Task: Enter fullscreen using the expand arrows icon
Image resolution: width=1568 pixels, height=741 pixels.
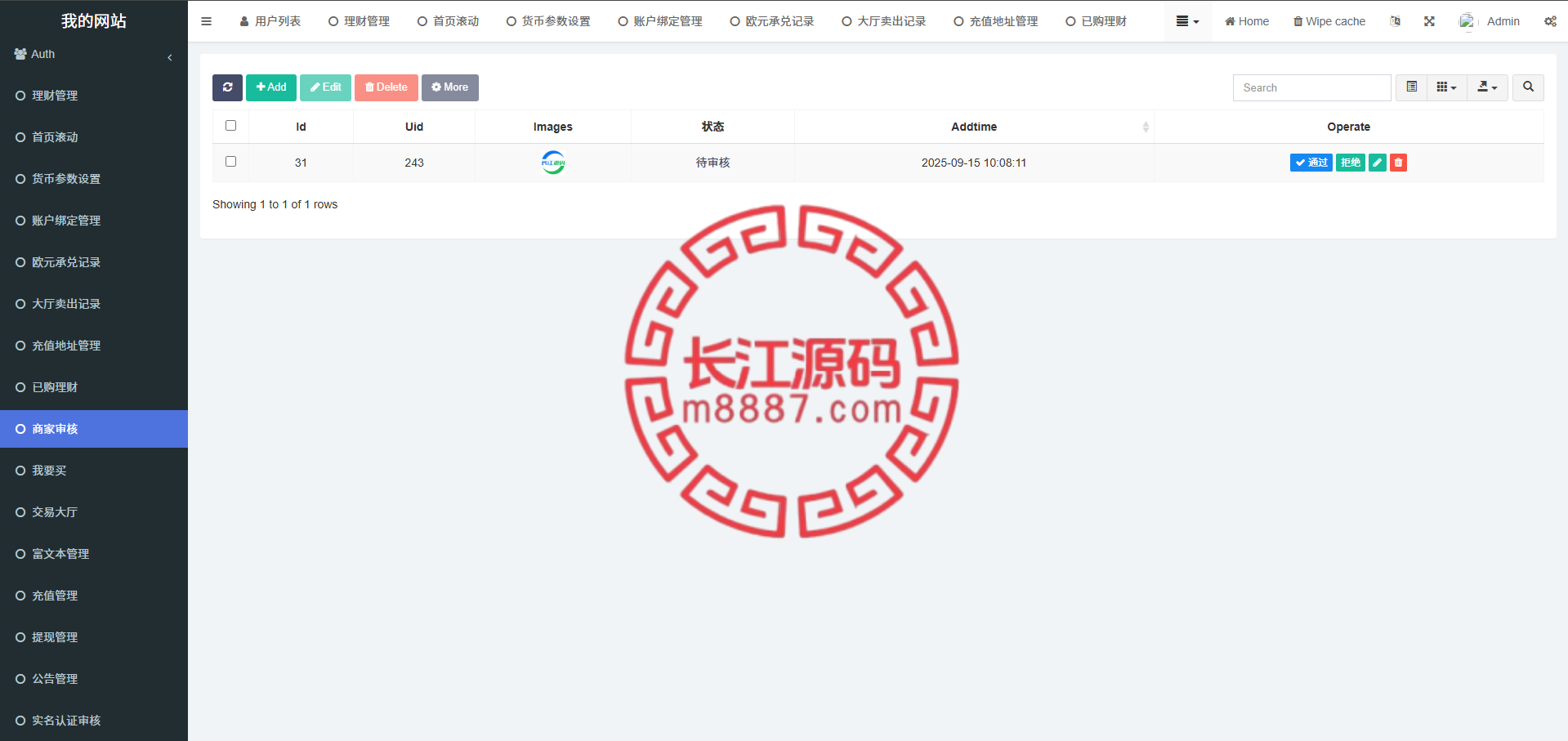Action: pos(1429,21)
